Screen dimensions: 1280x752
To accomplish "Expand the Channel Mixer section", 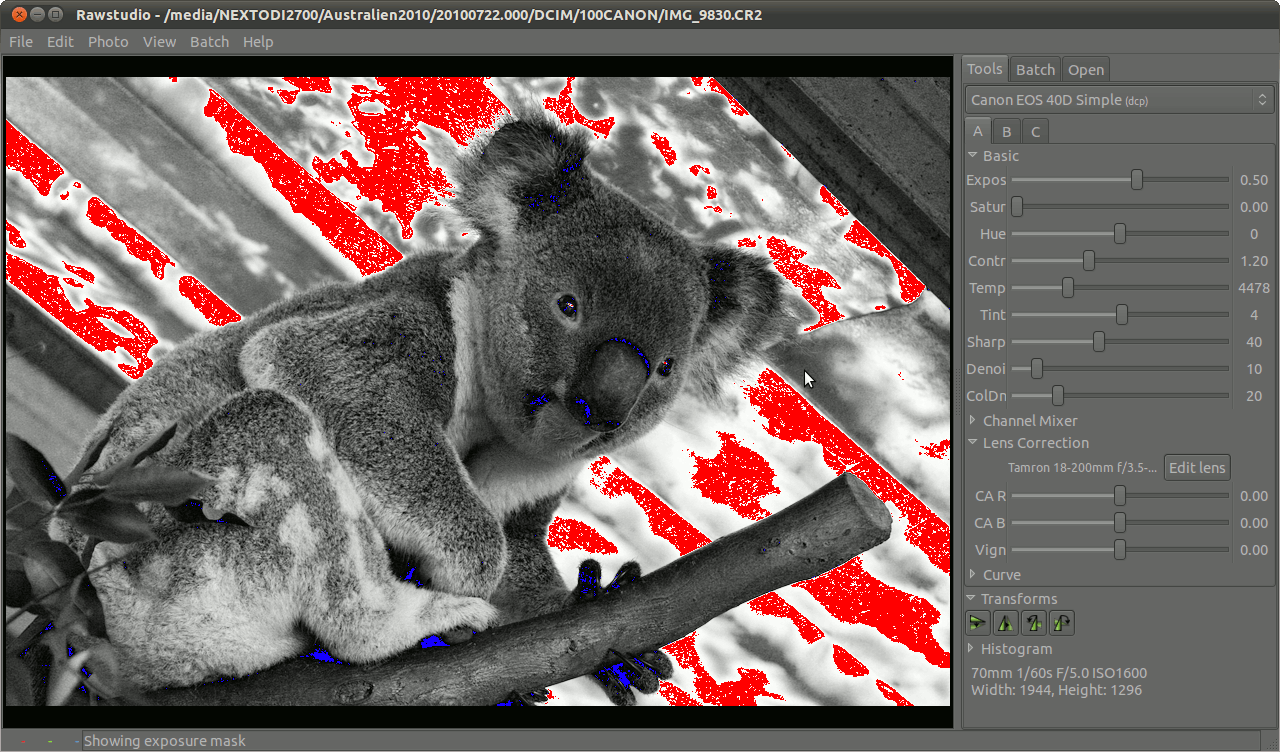I will (x=1022, y=421).
